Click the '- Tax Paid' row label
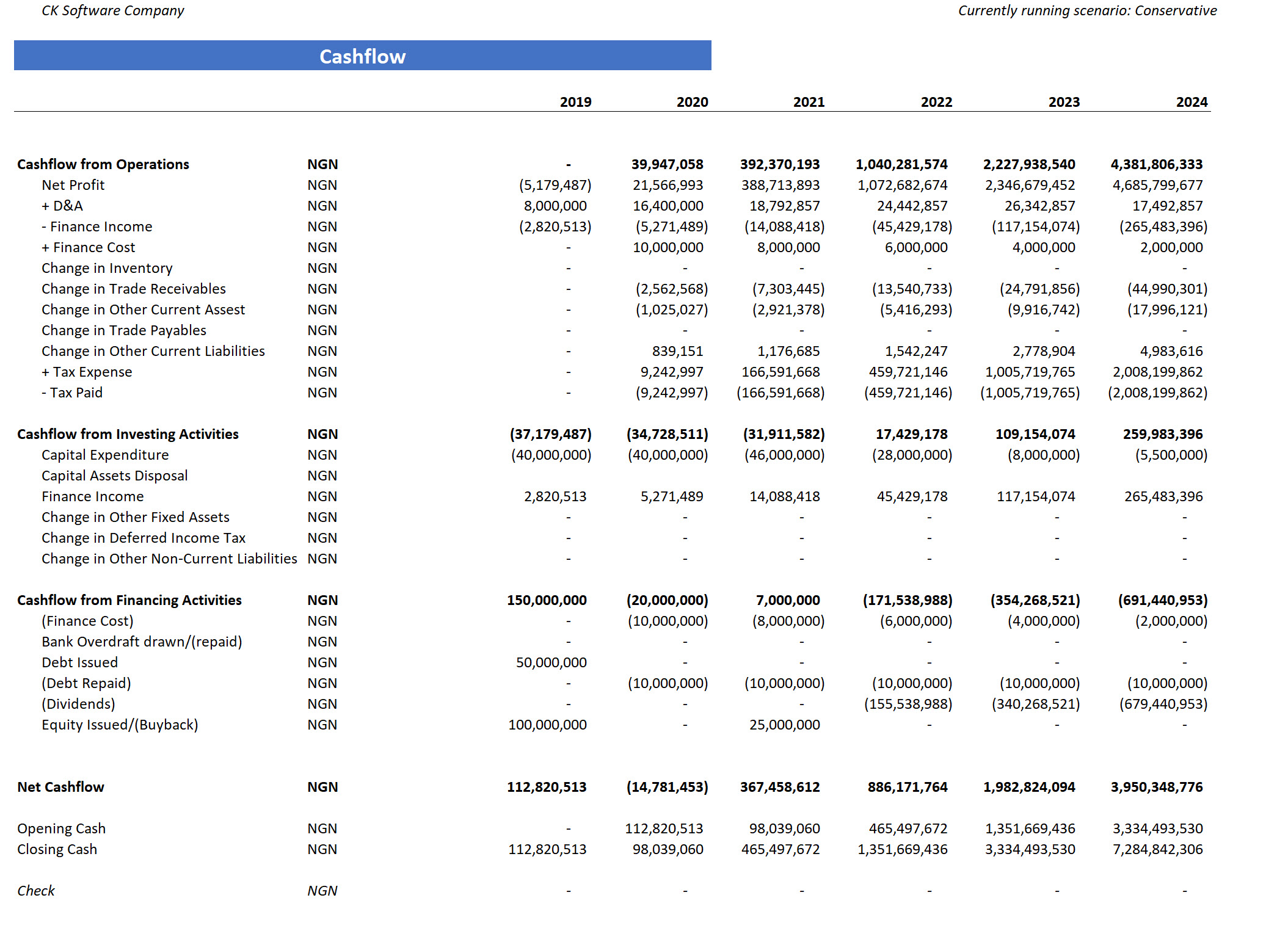1288x931 pixels. tap(71, 393)
